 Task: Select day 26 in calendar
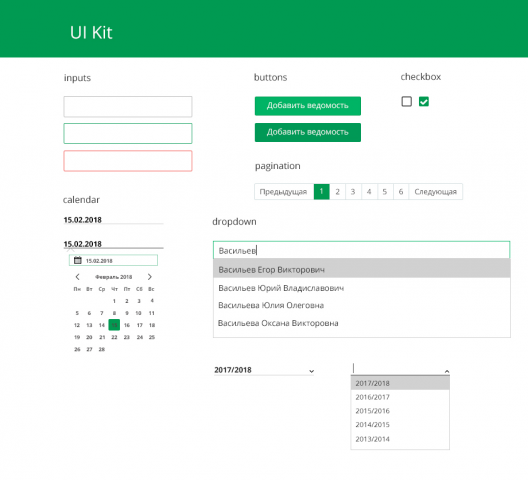(x=77, y=349)
